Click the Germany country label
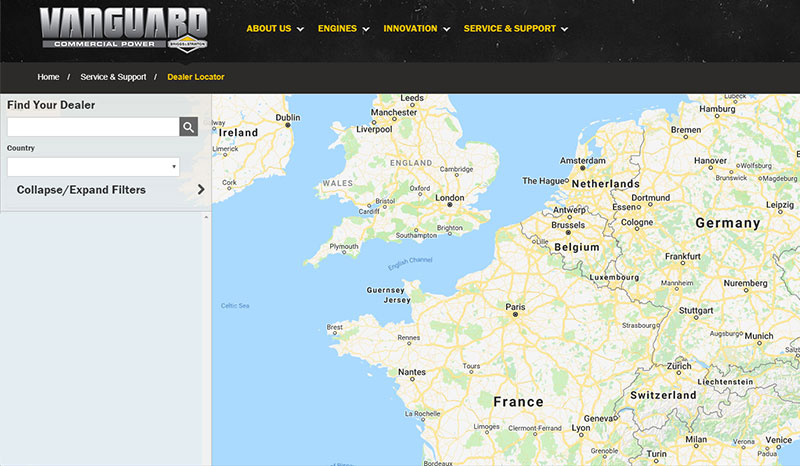This screenshot has width=800, height=466. click(728, 223)
